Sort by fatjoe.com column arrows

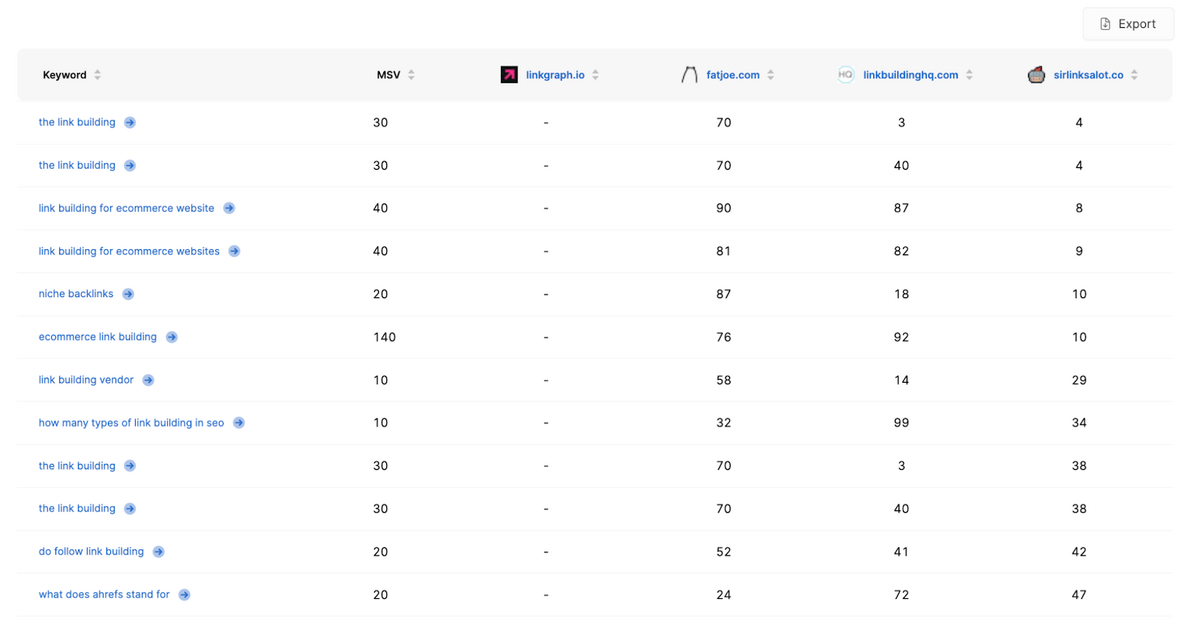coord(770,75)
